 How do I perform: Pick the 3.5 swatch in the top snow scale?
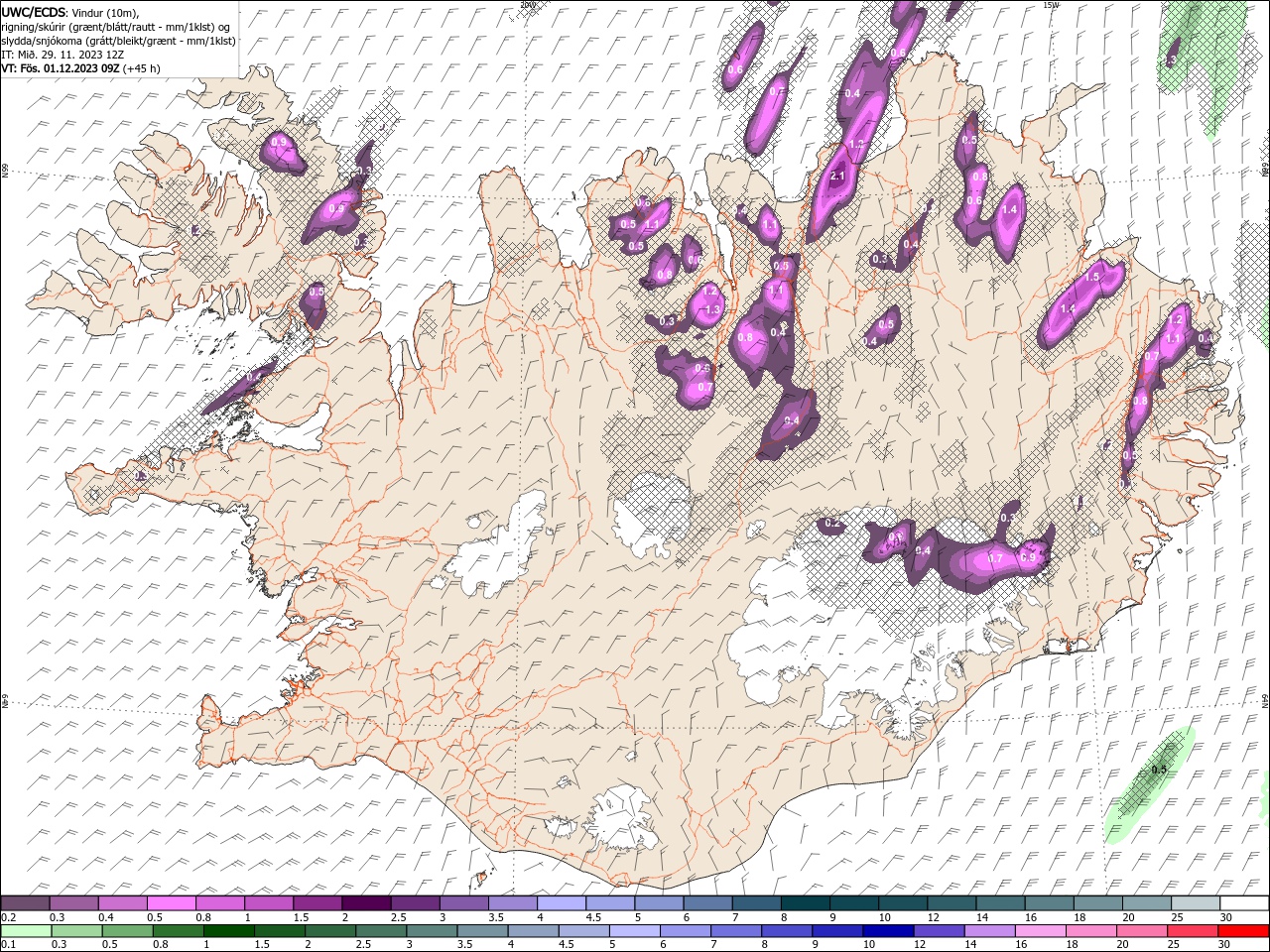click(513, 902)
